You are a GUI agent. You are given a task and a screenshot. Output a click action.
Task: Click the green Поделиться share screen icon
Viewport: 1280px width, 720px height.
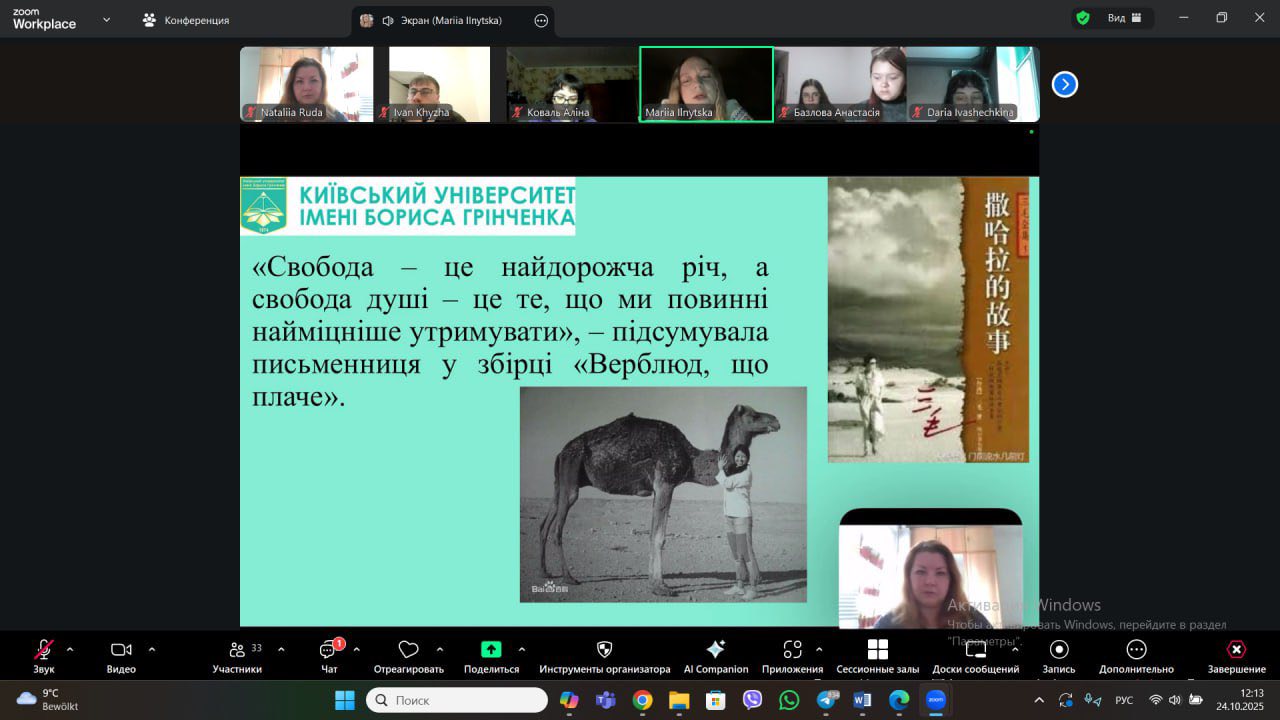491,650
